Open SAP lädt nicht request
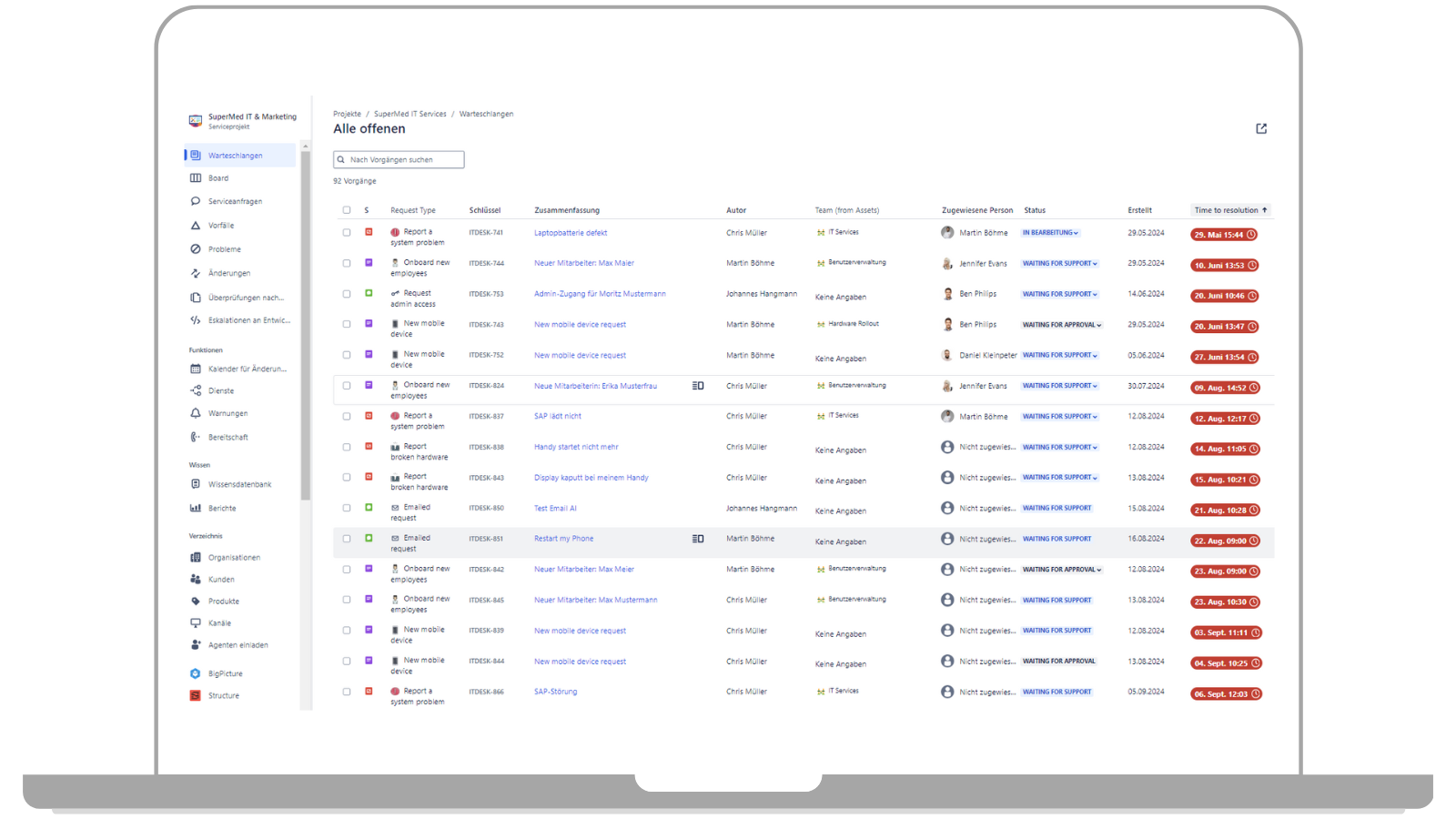This screenshot has height=819, width=1456. (558, 416)
